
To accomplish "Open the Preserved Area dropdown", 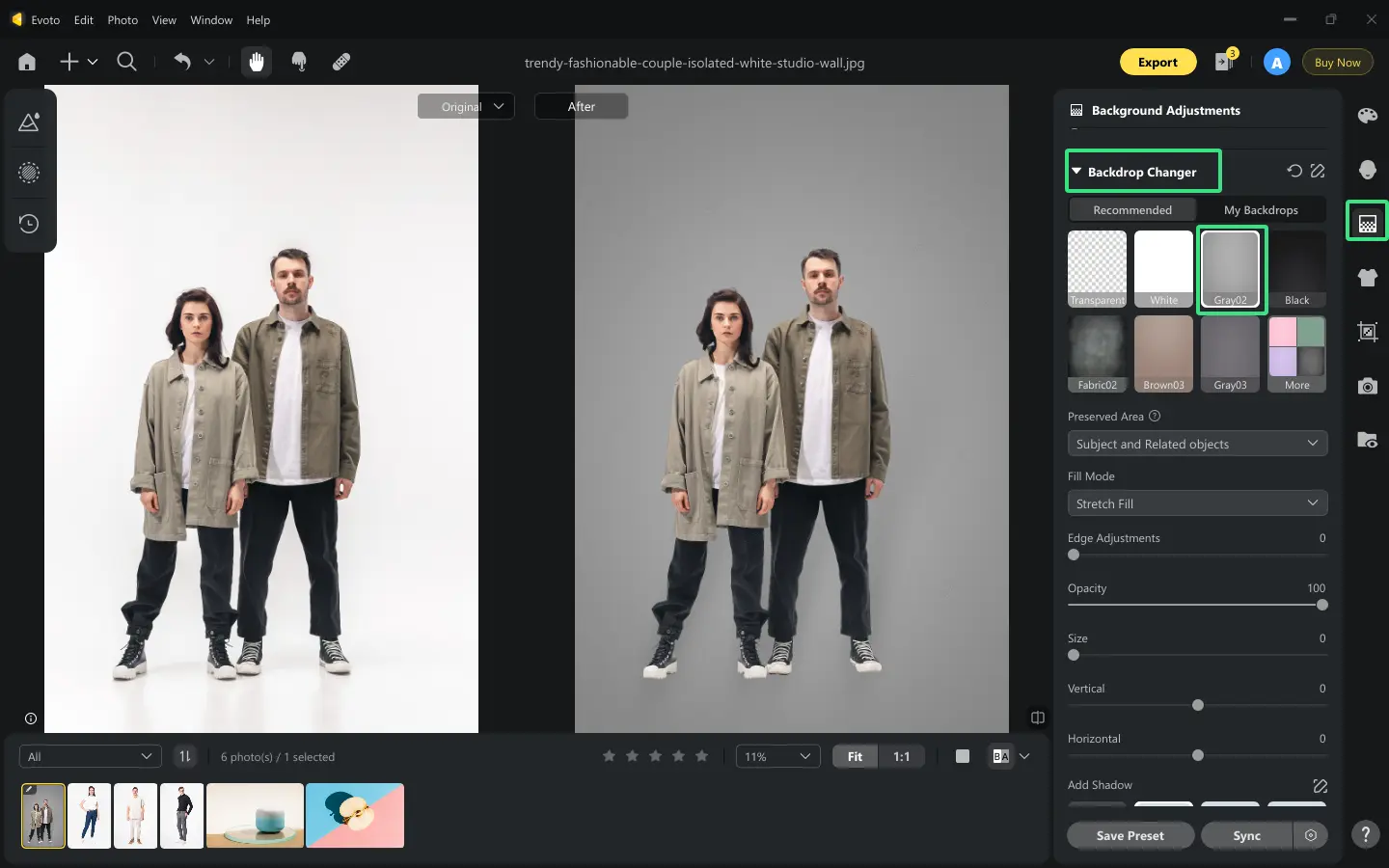I will 1197,444.
